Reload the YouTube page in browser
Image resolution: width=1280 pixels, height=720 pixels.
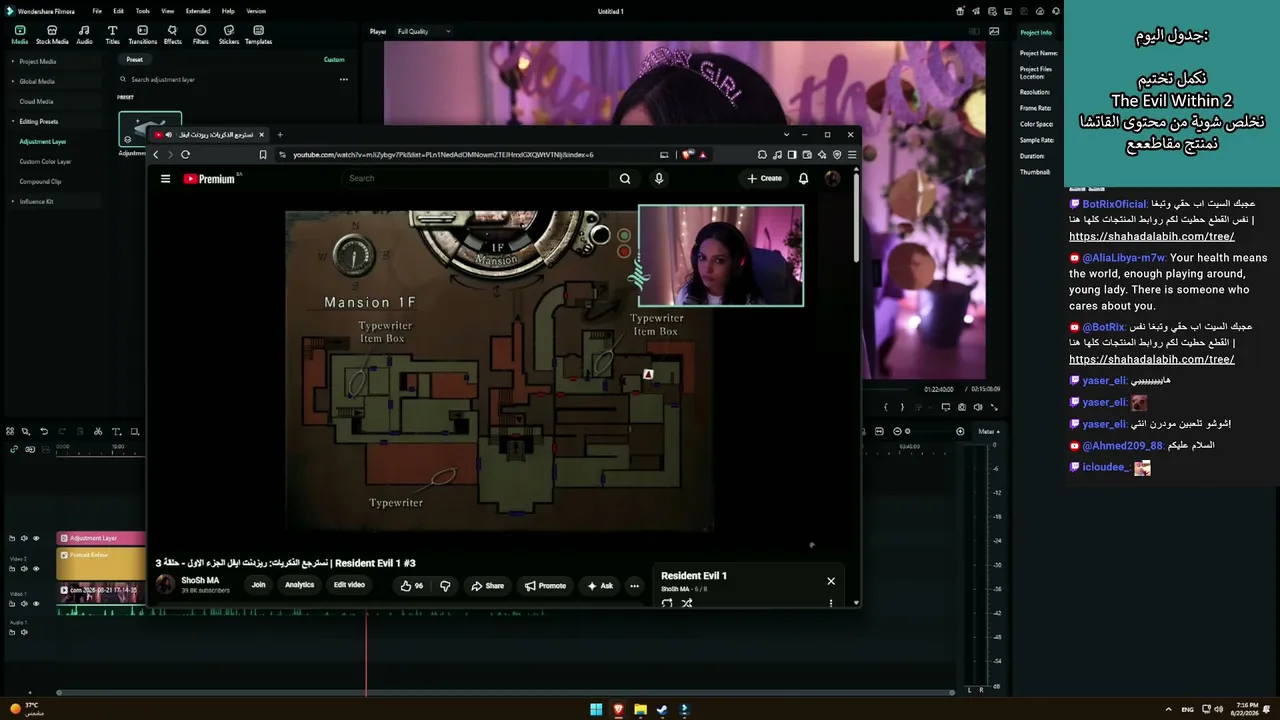pos(185,155)
